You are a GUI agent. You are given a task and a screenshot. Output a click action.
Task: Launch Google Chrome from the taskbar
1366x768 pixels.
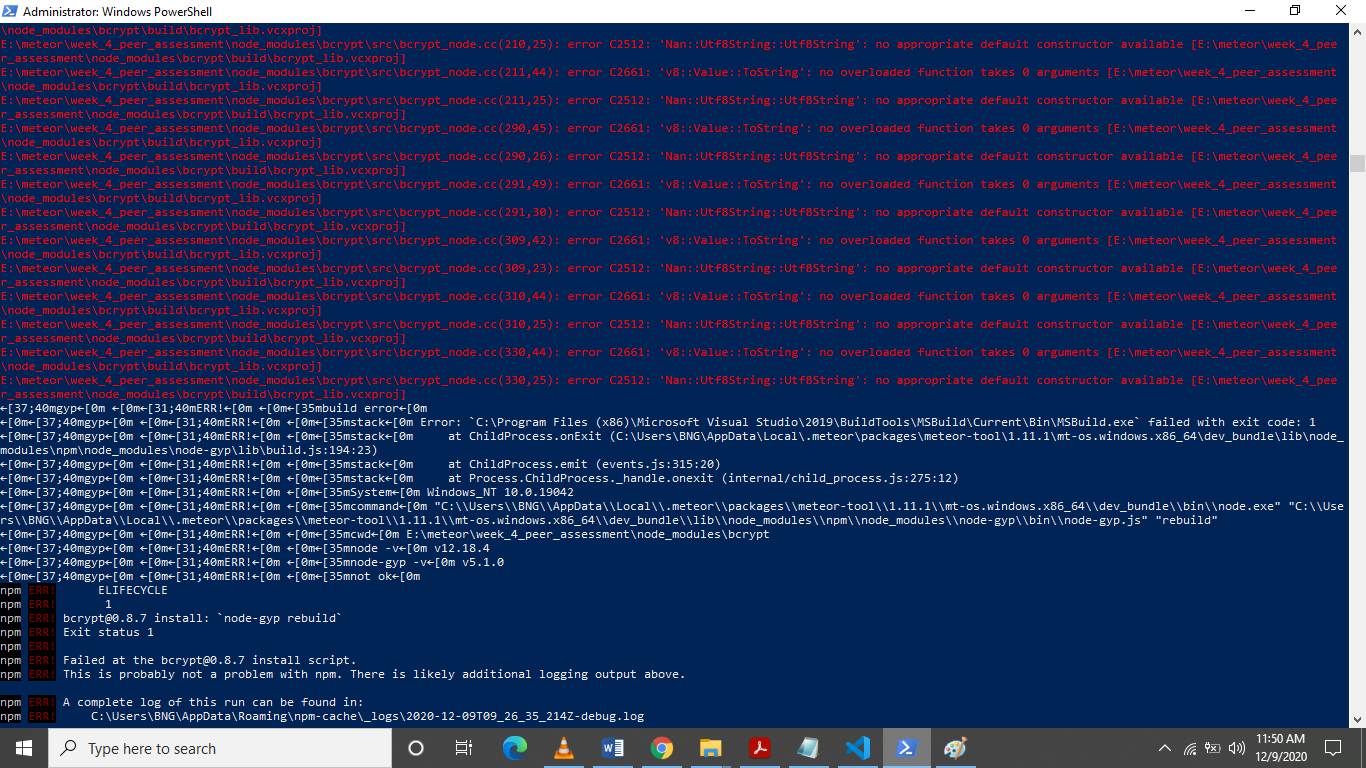[662, 747]
